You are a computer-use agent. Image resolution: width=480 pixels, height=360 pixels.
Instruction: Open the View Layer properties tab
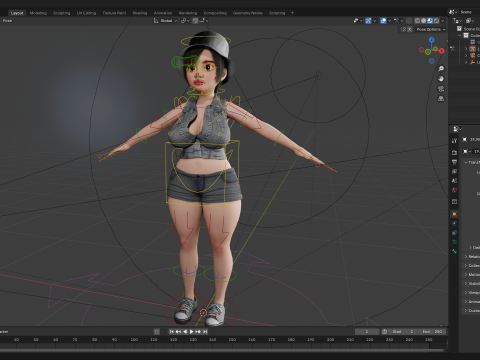coord(454,171)
